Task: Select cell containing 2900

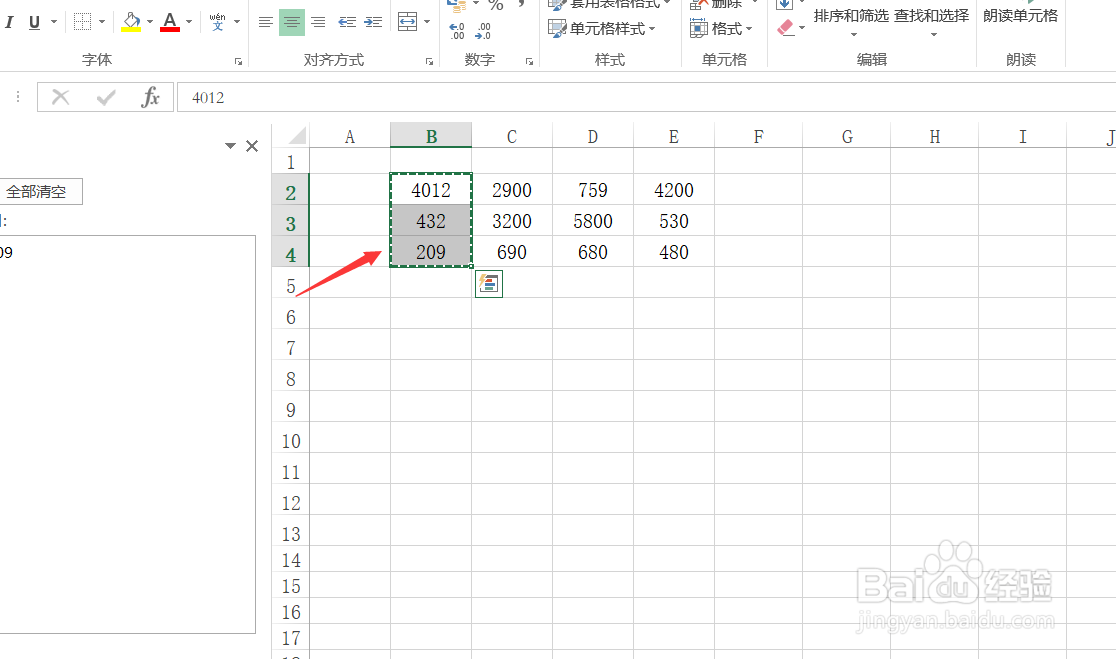Action: click(x=512, y=190)
